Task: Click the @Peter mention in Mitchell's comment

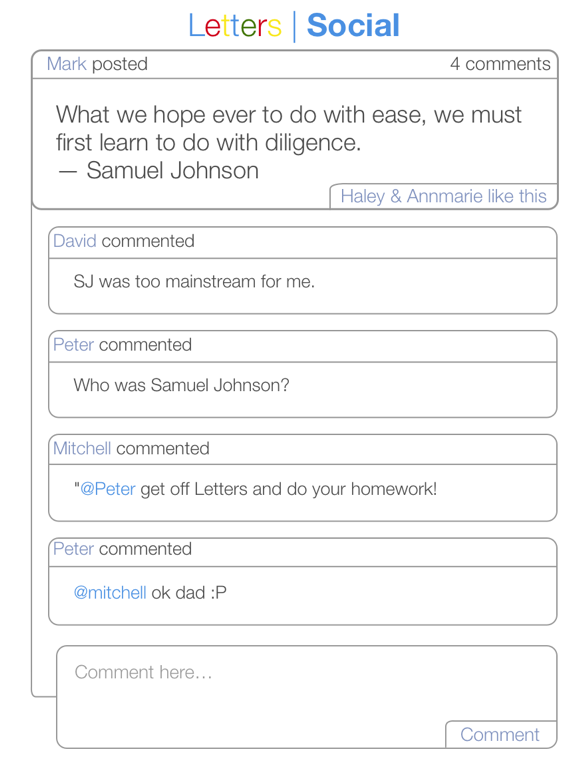Action: click(107, 489)
